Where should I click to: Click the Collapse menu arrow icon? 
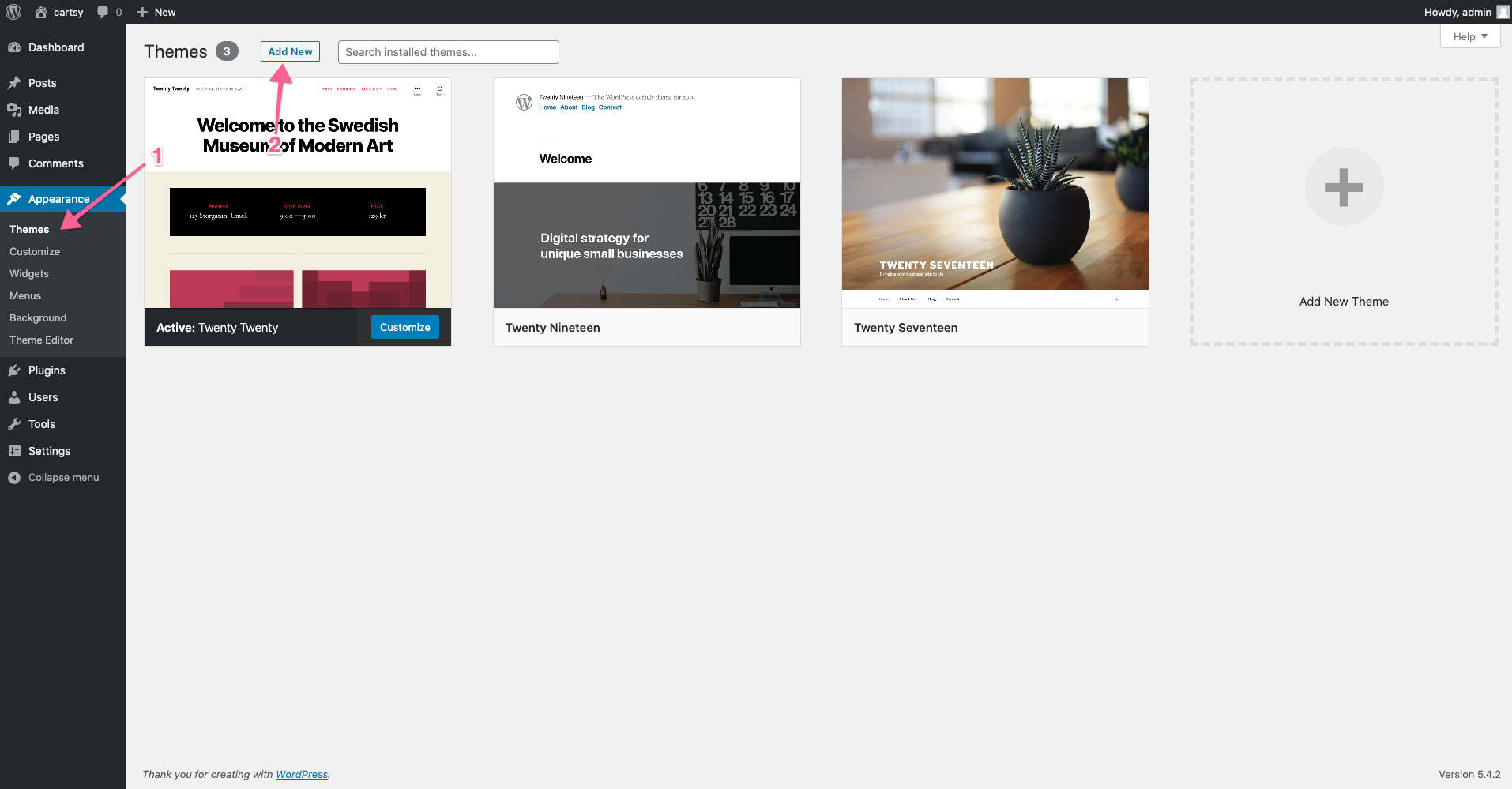click(x=14, y=478)
